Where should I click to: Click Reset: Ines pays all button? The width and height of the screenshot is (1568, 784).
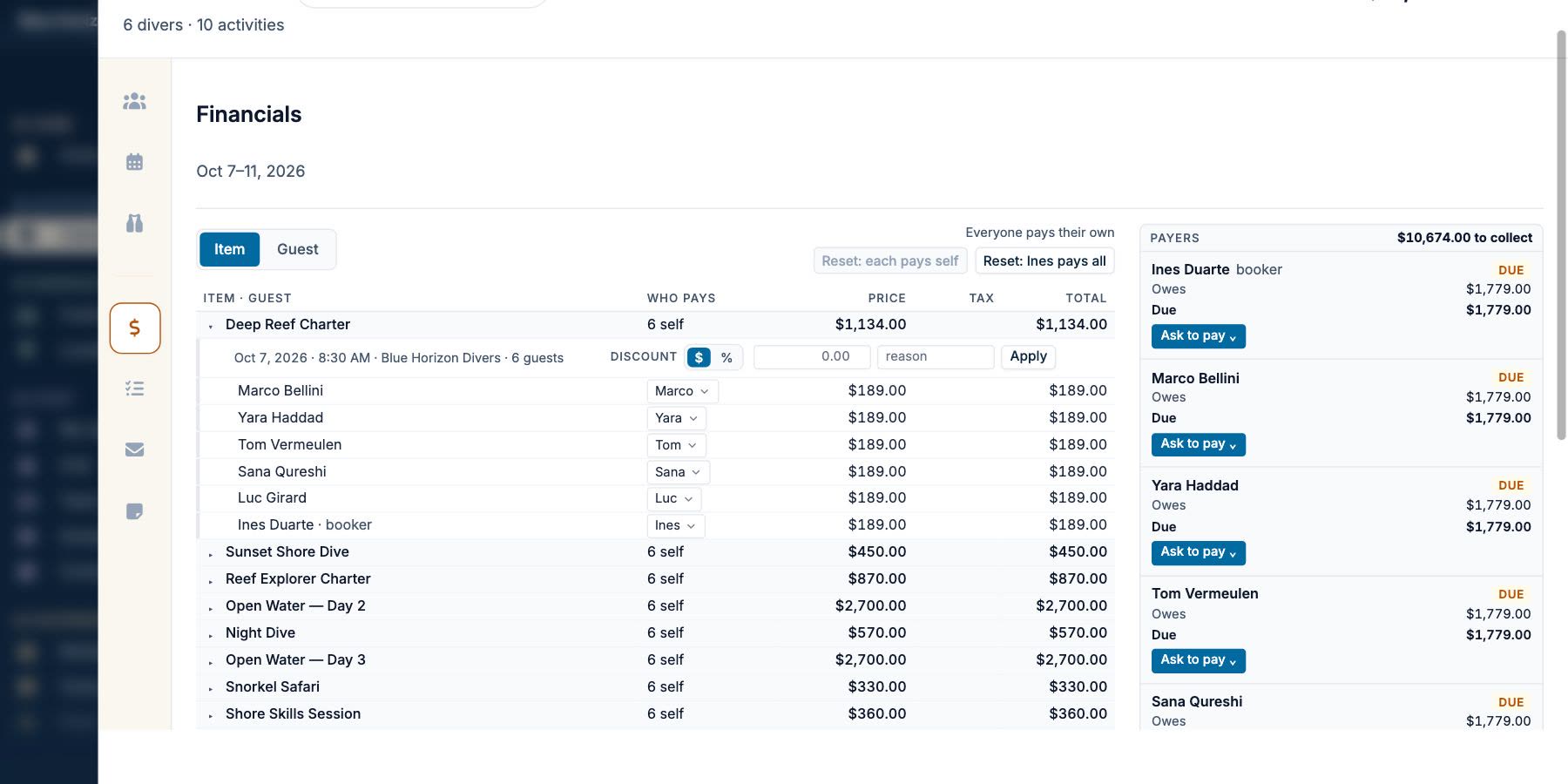[x=1044, y=261]
